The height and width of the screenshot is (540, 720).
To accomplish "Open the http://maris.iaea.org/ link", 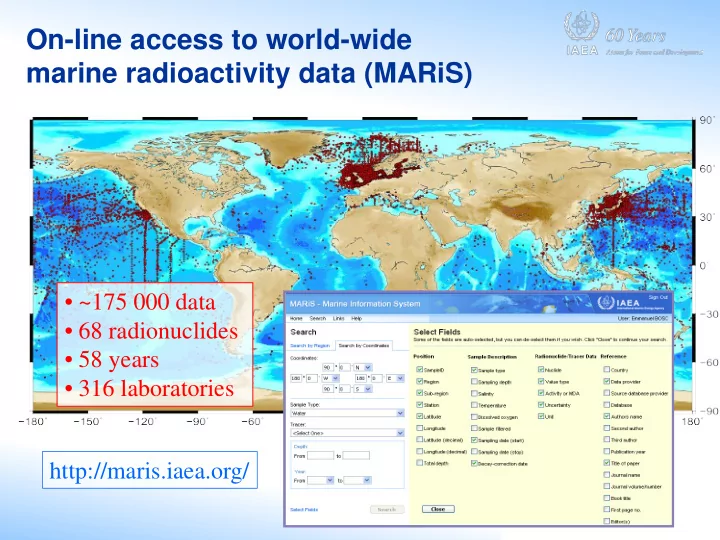I will (150, 471).
